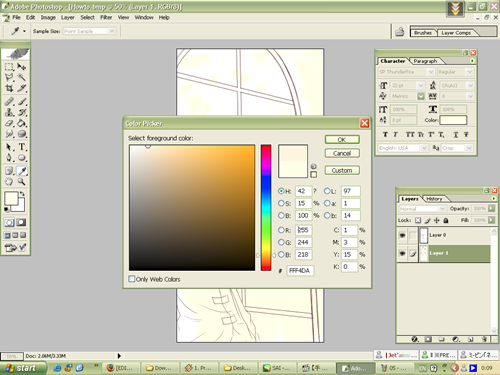Select the Healing Brush tool

click(x=9, y=101)
